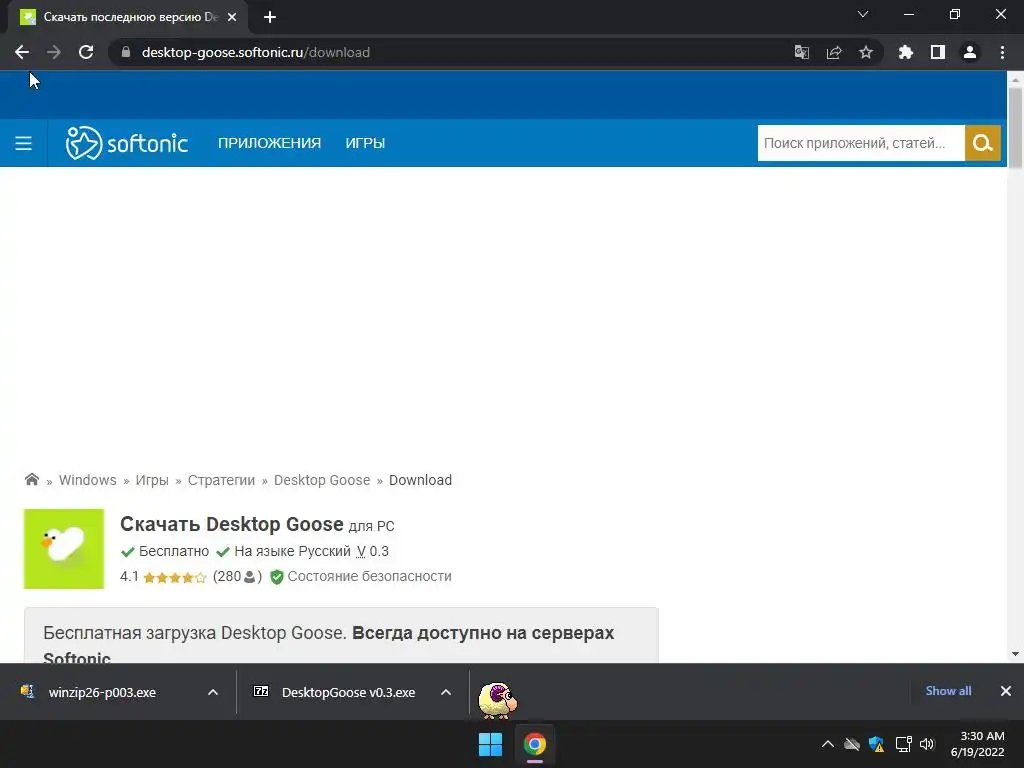
Task: Open Chrome three-dot menu
Action: (x=1002, y=52)
